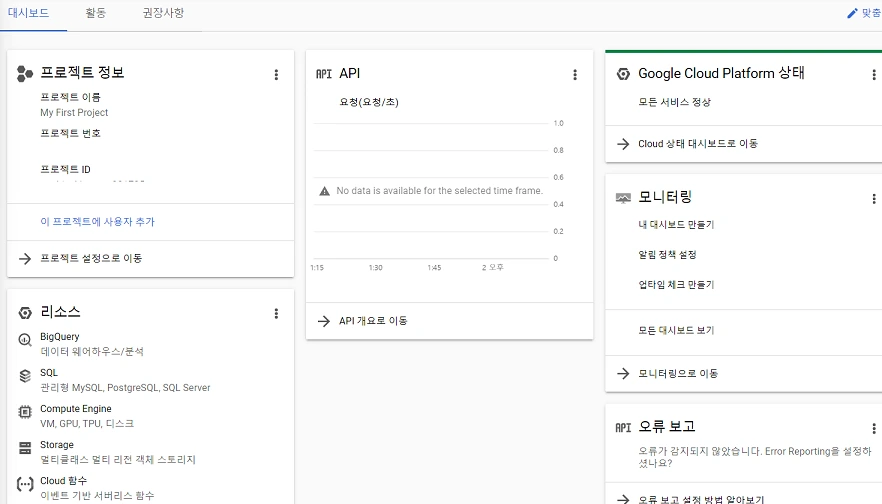The image size is (882, 504).
Task: Open the 권장사항 tab
Action: [163, 13]
